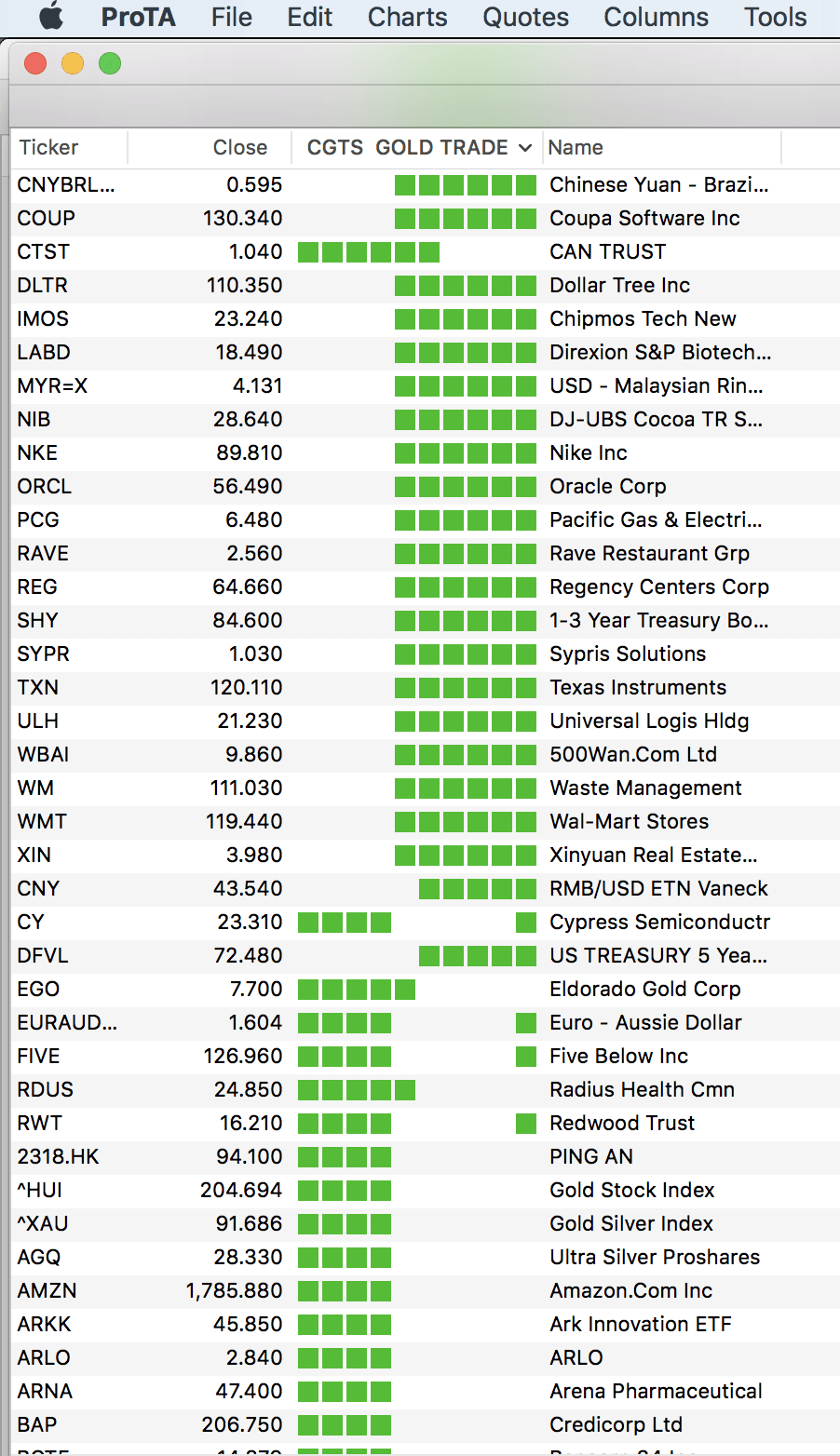Open the ProTA application menu
Screen dimensions: 840x1456
point(138,17)
